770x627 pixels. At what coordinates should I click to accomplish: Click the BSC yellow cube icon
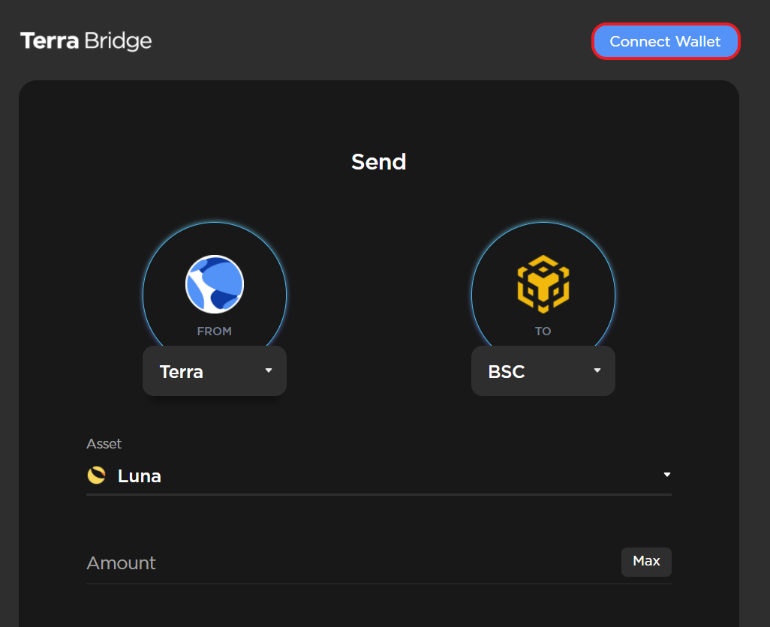tap(543, 284)
